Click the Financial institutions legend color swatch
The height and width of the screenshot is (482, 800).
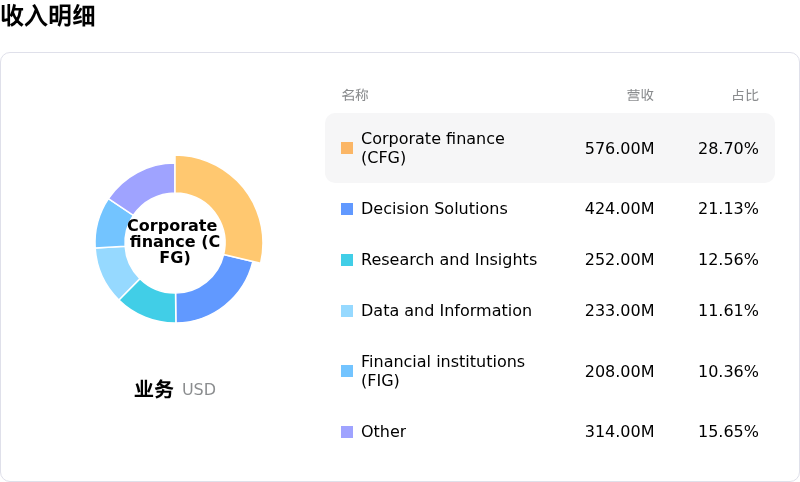[x=347, y=371]
